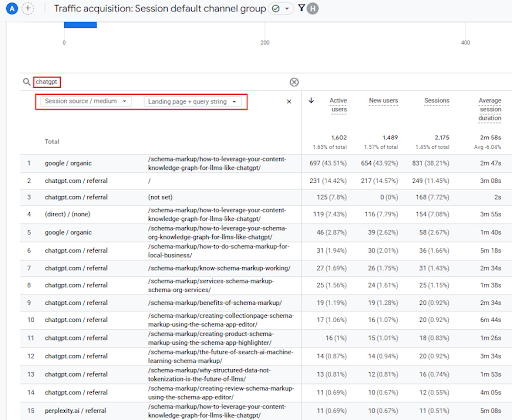Open the green check status dropdown beside title
512x420 pixels.
pyautogui.click(x=281, y=9)
